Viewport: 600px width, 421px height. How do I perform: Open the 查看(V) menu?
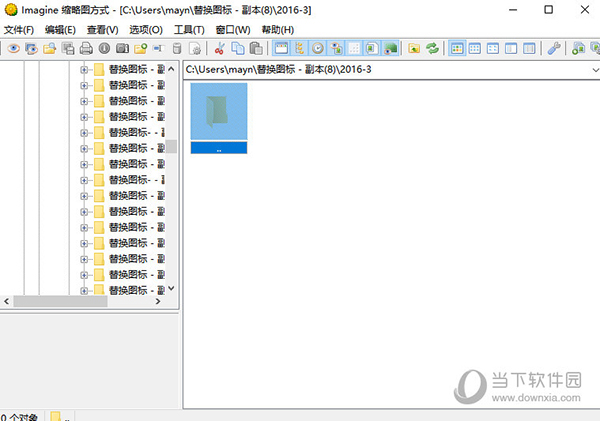[103, 30]
